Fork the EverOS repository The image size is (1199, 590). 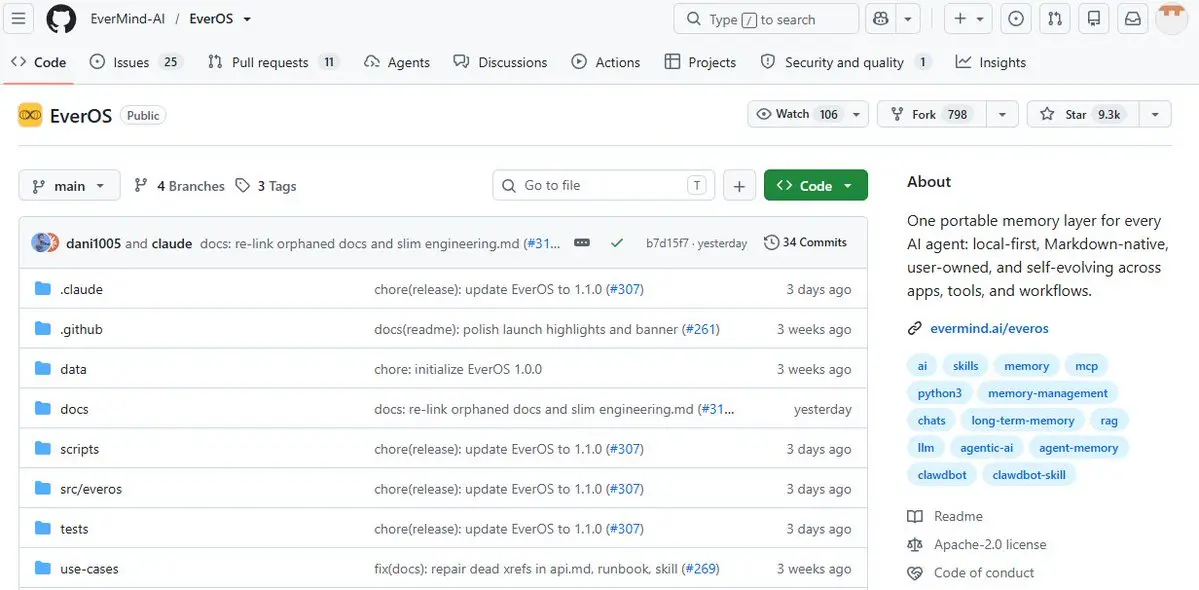tap(932, 115)
